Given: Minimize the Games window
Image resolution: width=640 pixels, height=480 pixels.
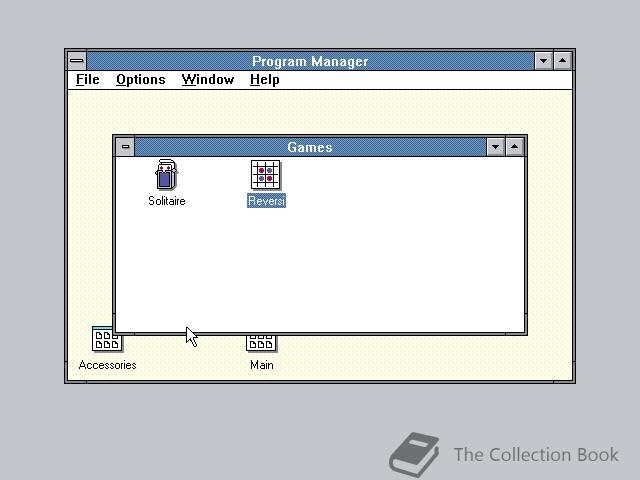Looking at the screenshot, I should 496,147.
